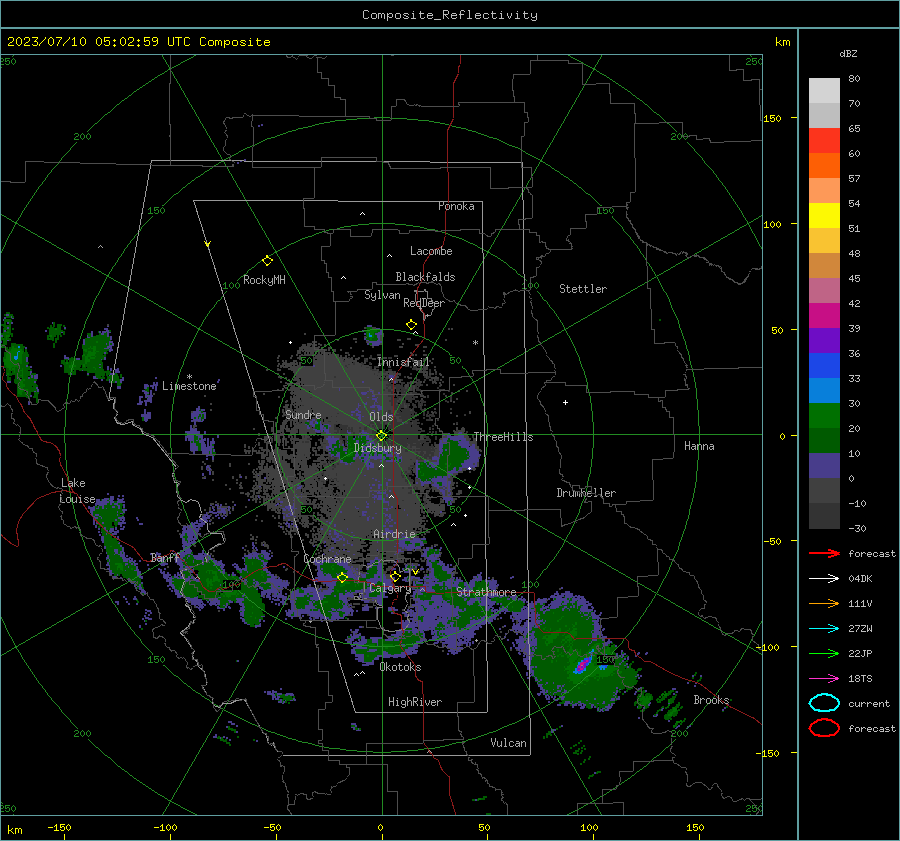Click the purple 39-36 dBZ swatch
The width and height of the screenshot is (900, 841).
pos(824,341)
